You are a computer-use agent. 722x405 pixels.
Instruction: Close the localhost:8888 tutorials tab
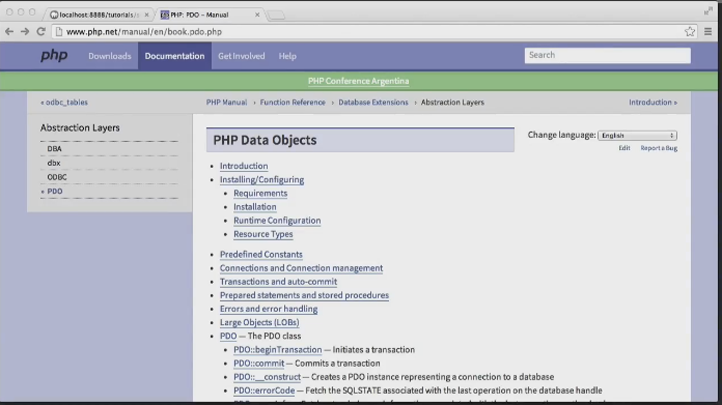pos(146,15)
